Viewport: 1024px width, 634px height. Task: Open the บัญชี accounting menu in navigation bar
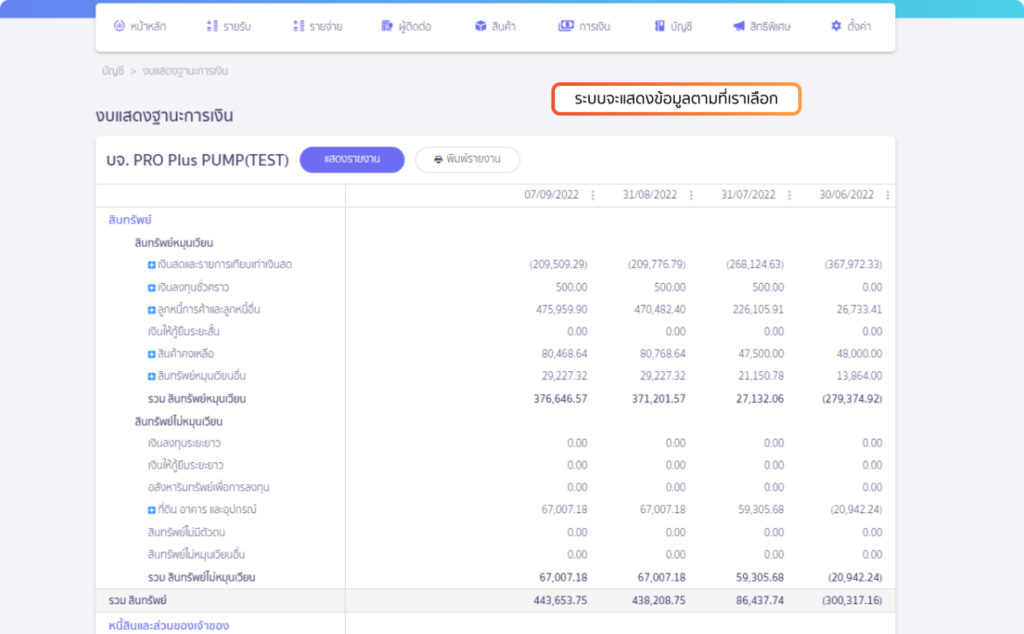click(x=673, y=26)
